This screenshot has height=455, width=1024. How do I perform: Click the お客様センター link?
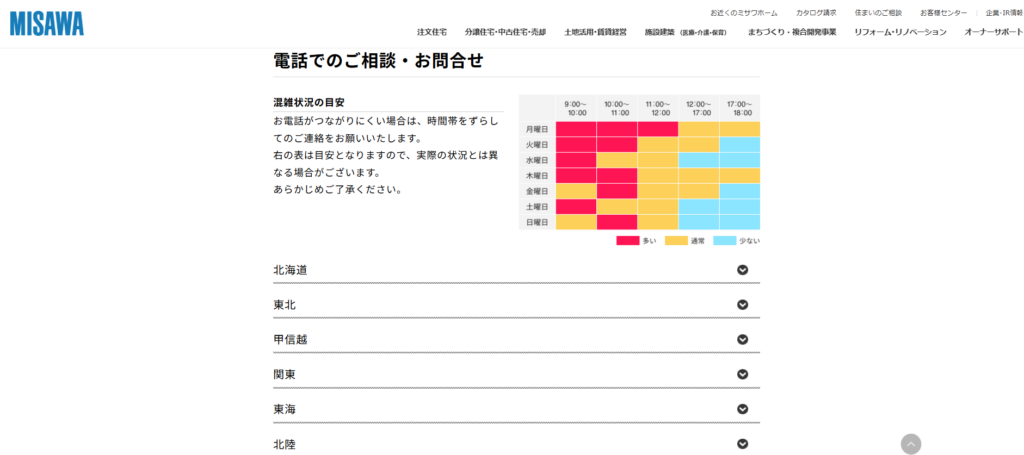tap(943, 13)
